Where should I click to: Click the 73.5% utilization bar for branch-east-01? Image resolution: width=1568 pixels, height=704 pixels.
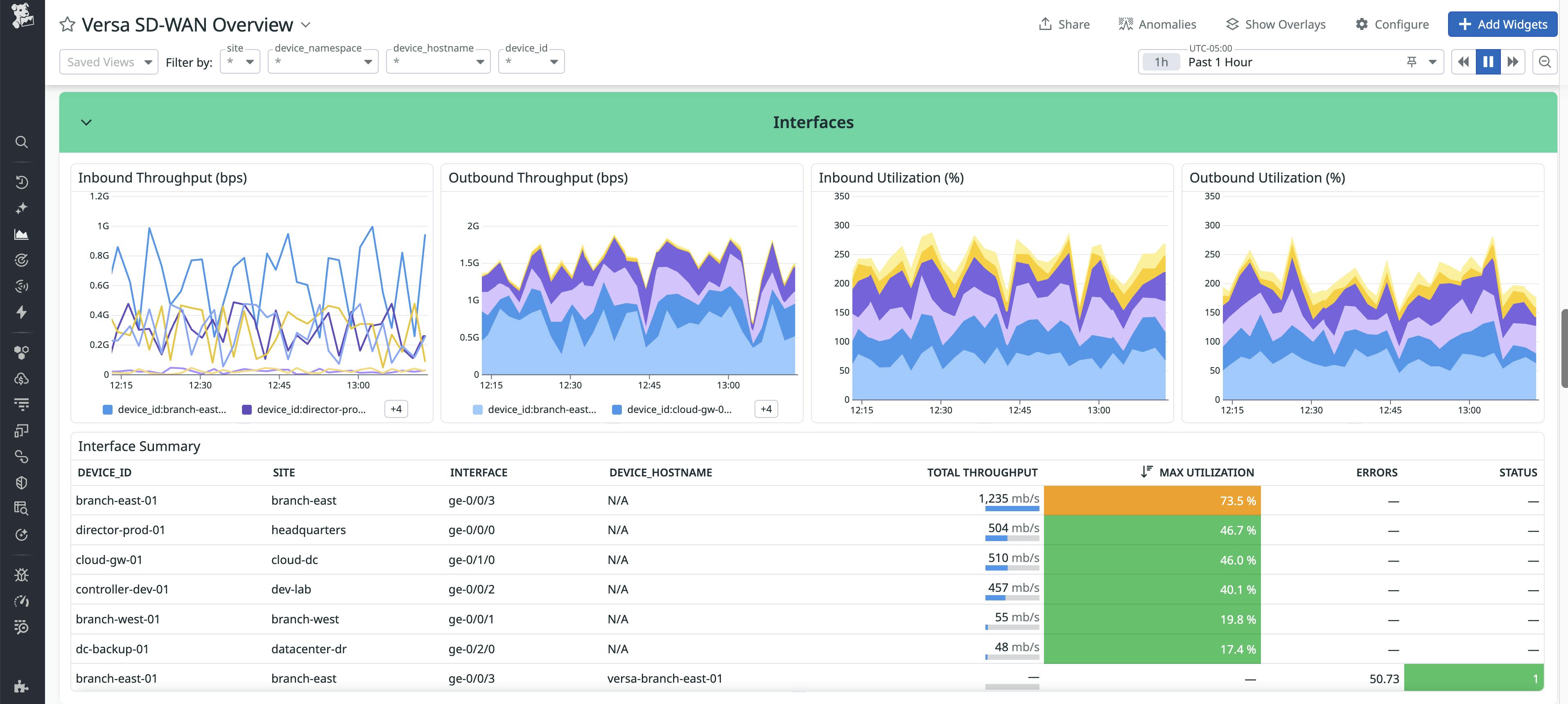1153,500
